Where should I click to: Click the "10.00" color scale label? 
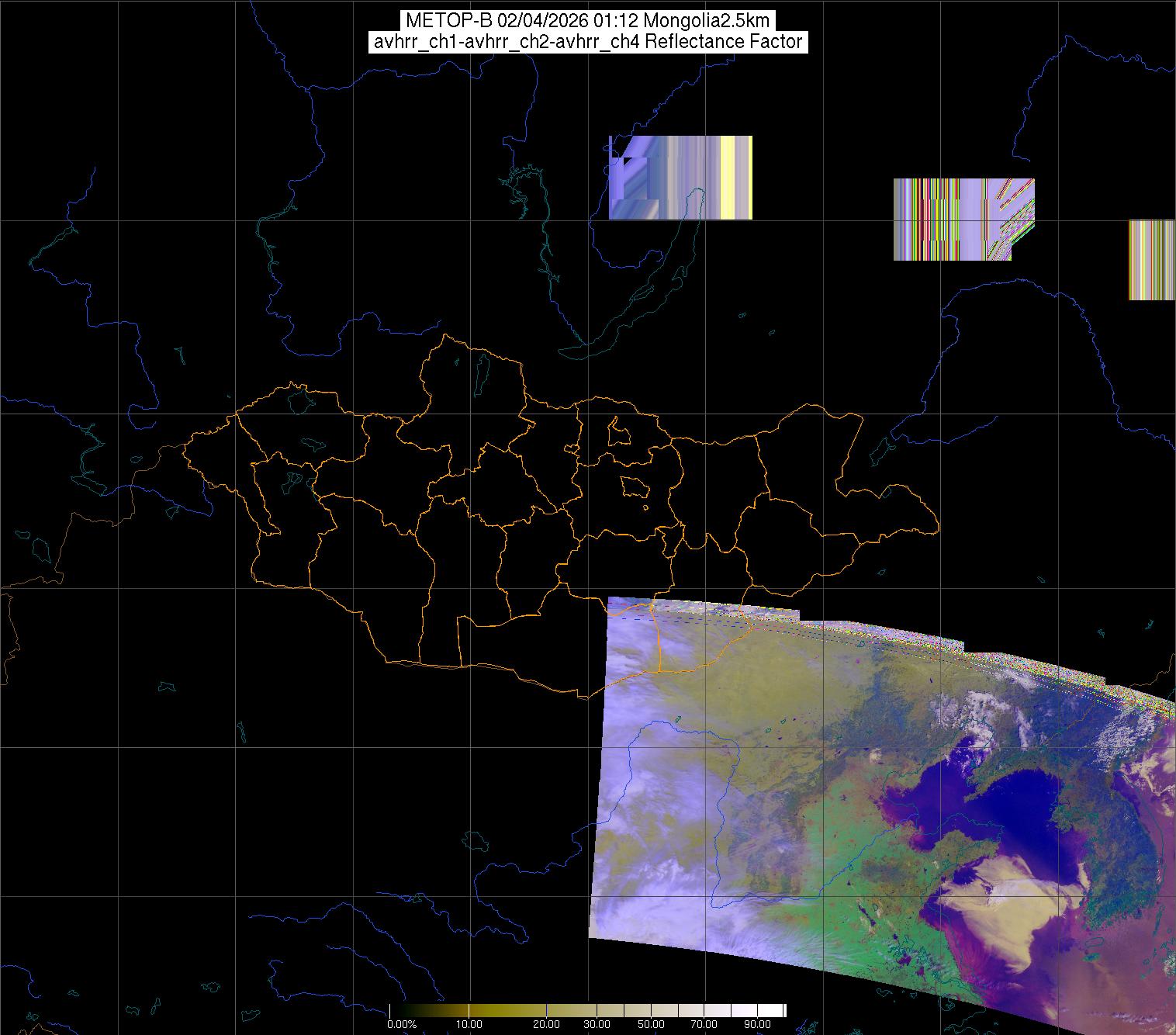point(468,1025)
